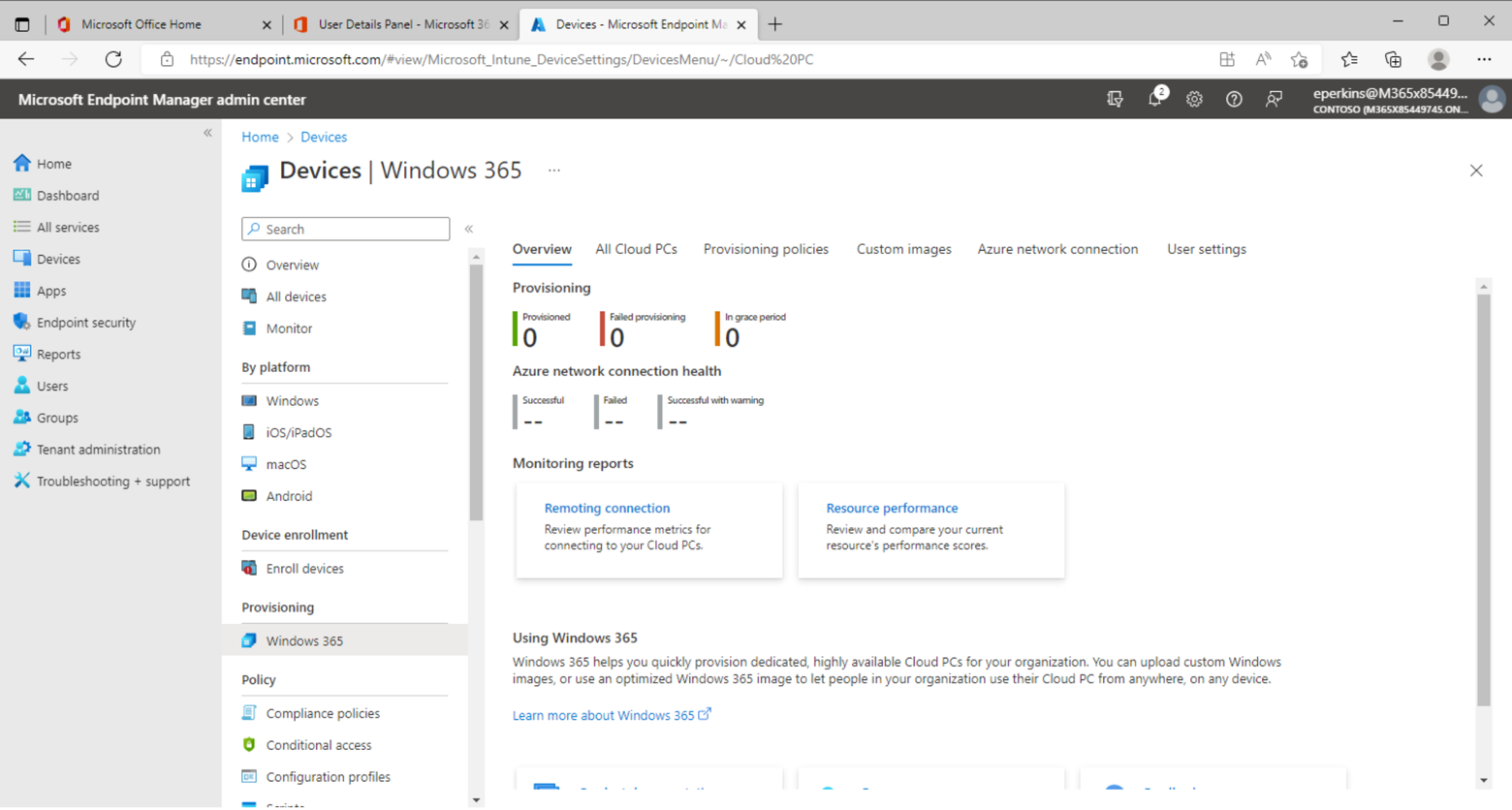1512x810 pixels.
Task: Add this page to browser favorites
Action: pos(1299,59)
